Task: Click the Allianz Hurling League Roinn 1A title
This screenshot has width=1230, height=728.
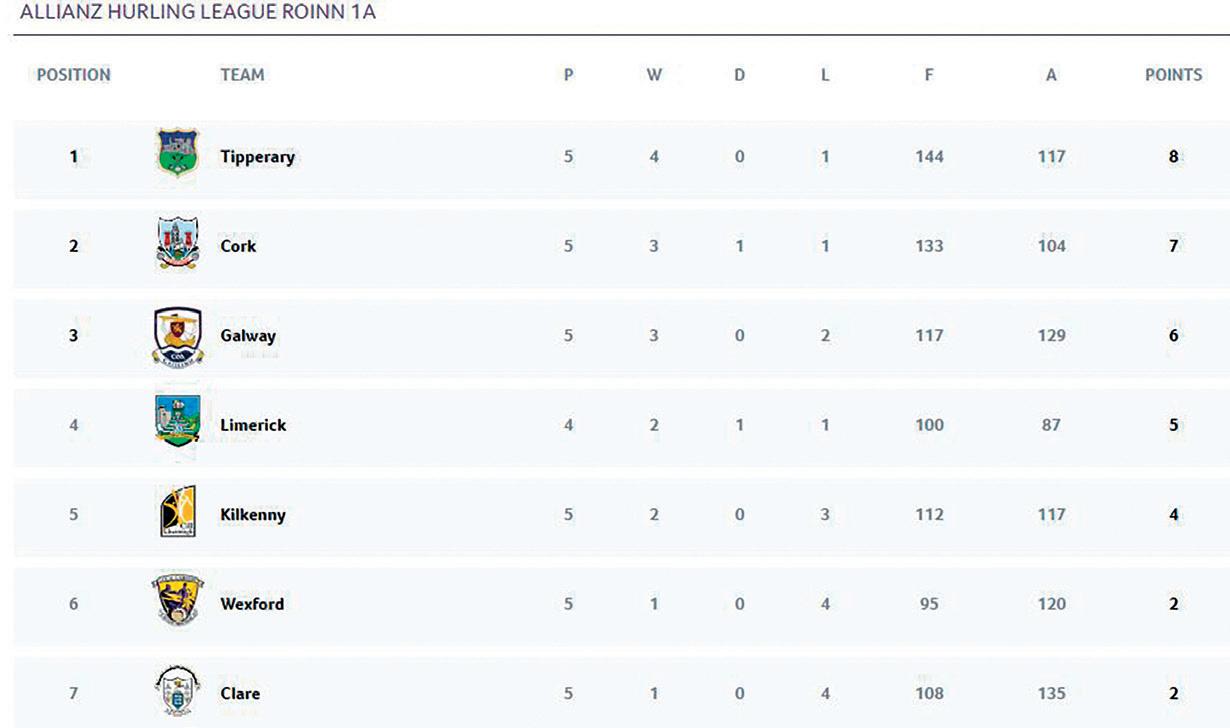Action: (198, 13)
